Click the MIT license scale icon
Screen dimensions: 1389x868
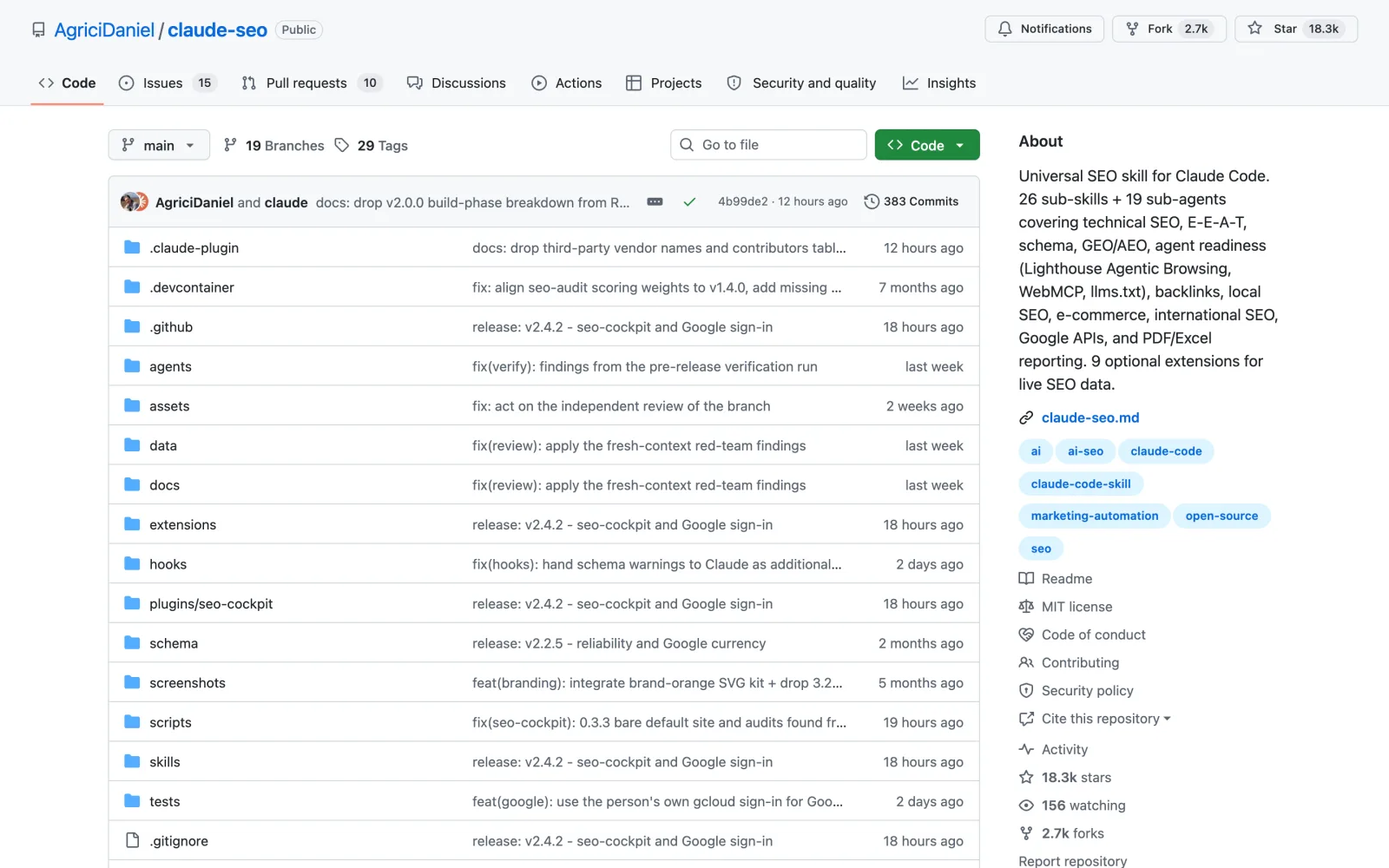pos(1026,607)
